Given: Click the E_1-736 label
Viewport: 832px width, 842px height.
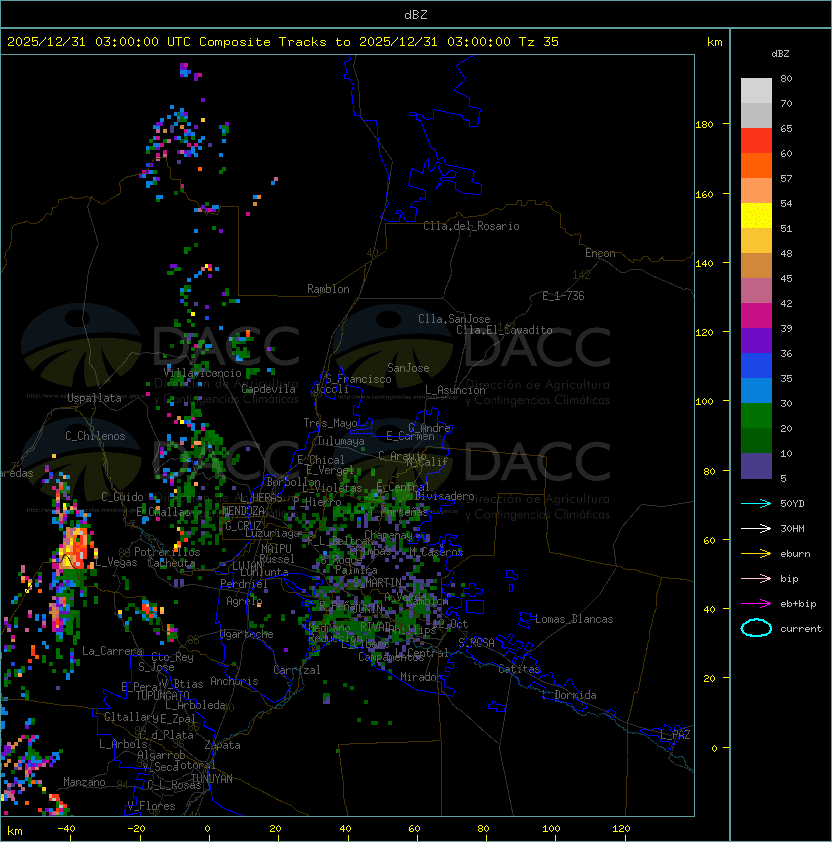Looking at the screenshot, I should [563, 296].
